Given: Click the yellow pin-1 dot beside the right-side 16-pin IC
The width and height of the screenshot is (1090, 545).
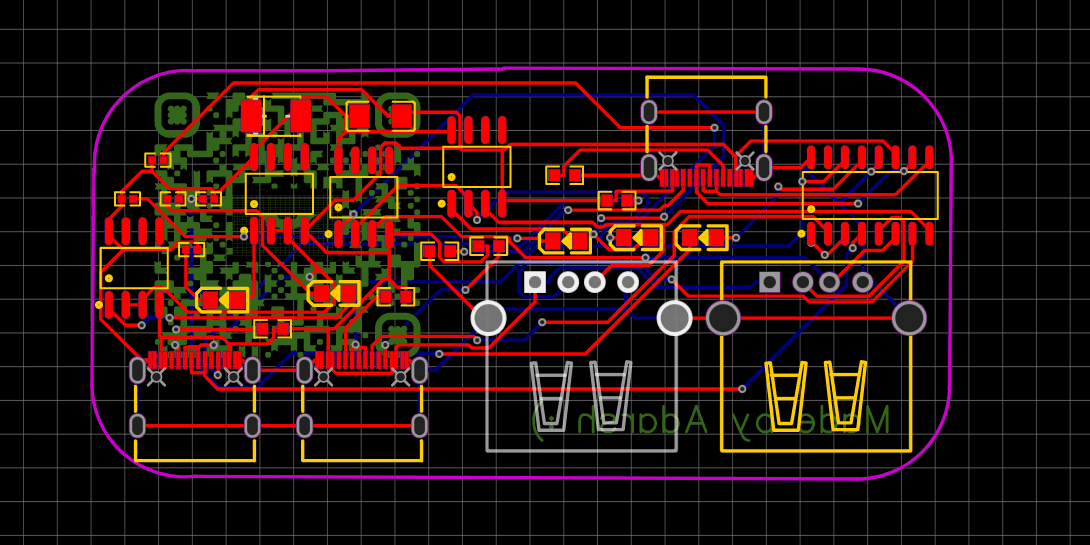Looking at the screenshot, I should [802, 234].
